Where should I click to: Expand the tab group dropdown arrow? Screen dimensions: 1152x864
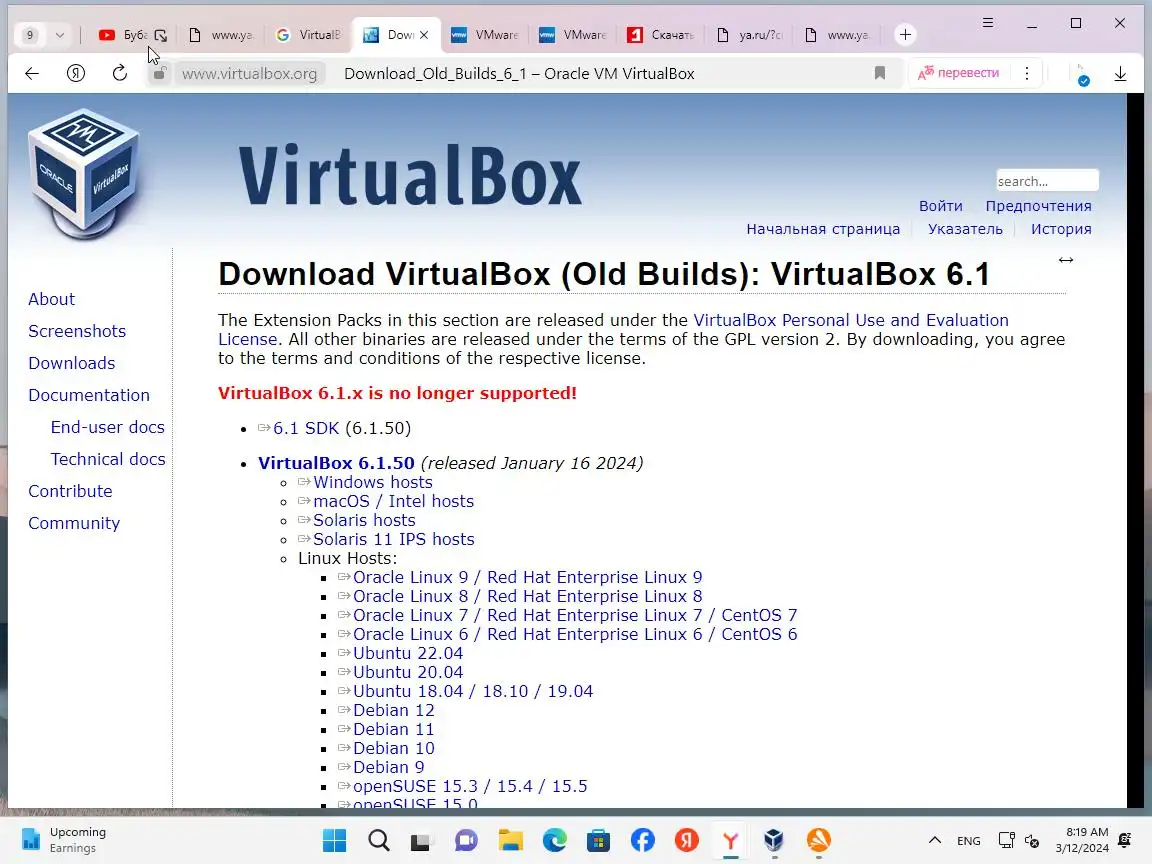[x=60, y=35]
